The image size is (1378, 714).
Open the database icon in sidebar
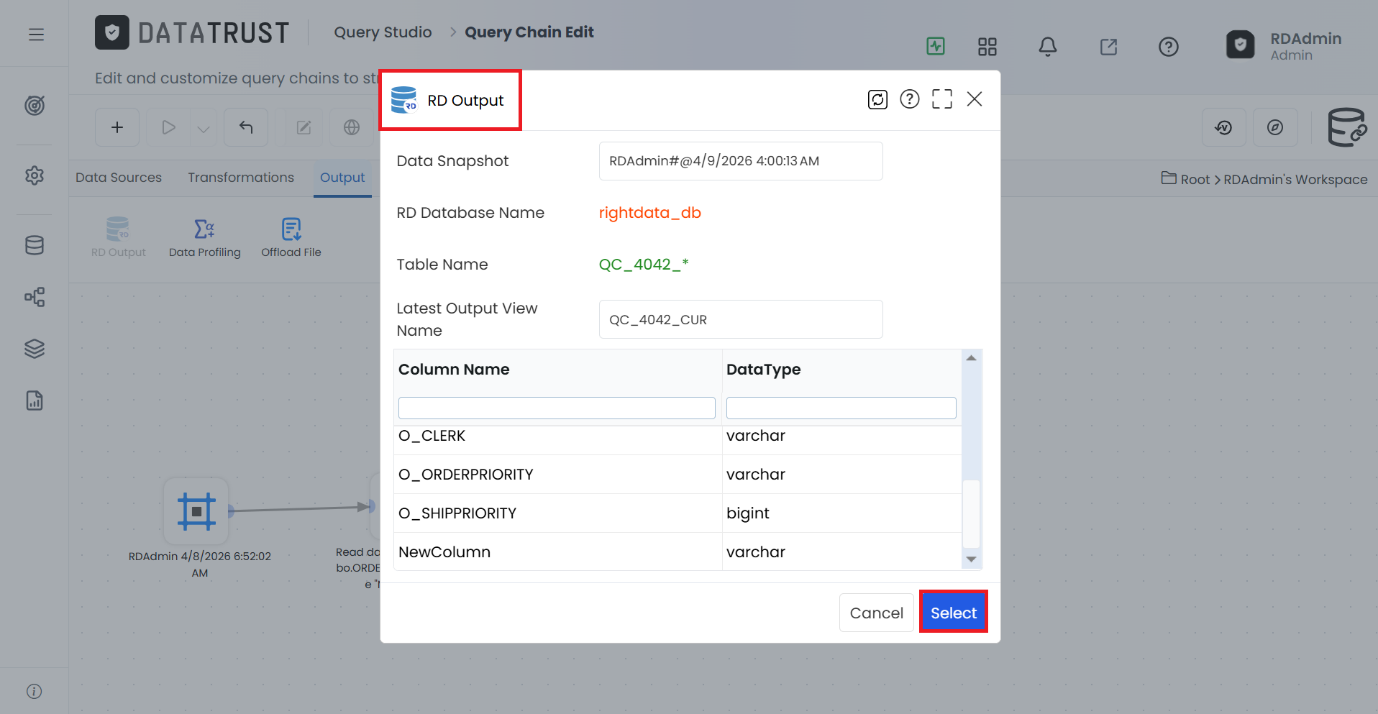[x=35, y=245]
